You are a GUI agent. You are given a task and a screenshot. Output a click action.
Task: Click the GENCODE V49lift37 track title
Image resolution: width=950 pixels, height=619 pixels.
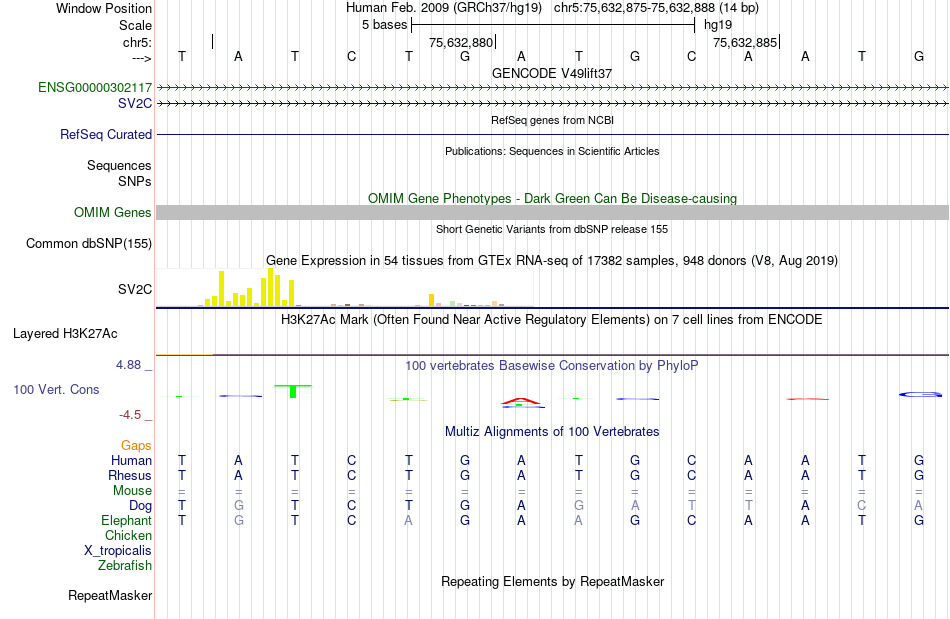[x=552, y=73]
